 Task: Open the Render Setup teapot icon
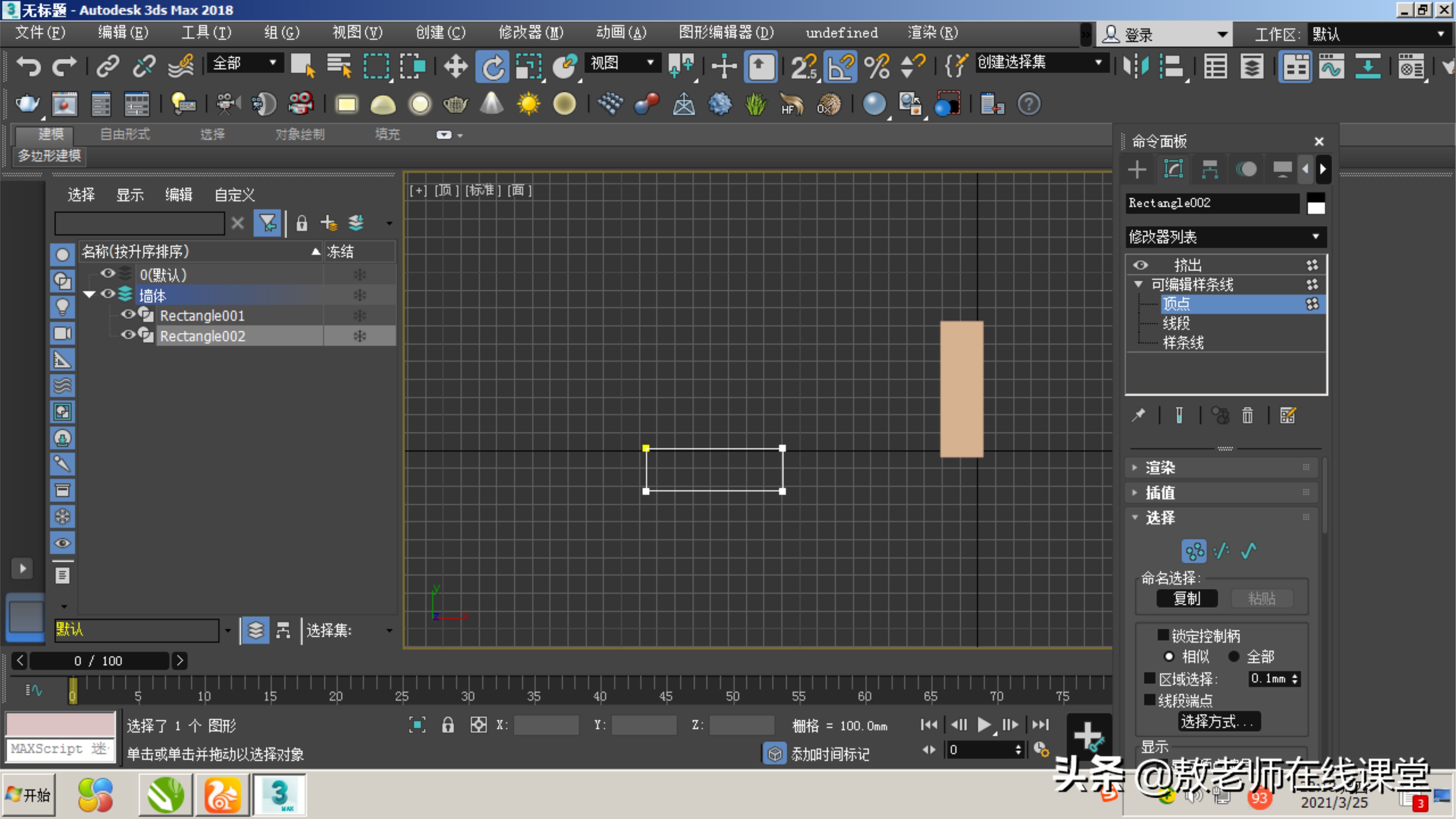pos(27,104)
